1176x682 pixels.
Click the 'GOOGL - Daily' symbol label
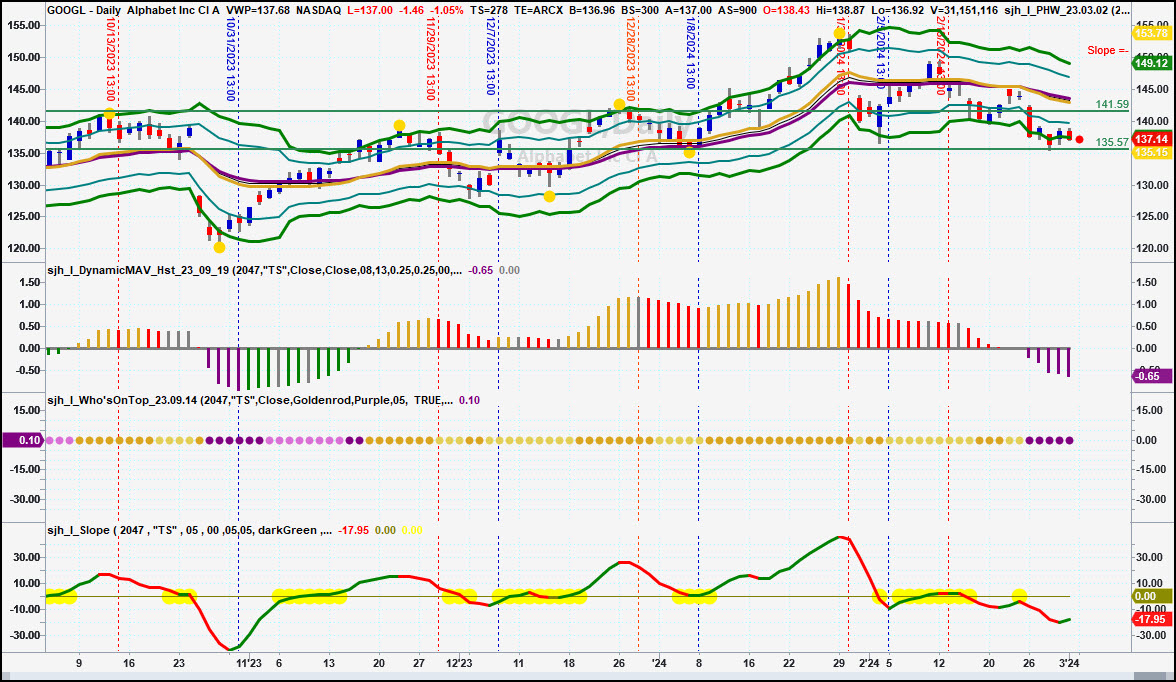pyautogui.click(x=79, y=11)
